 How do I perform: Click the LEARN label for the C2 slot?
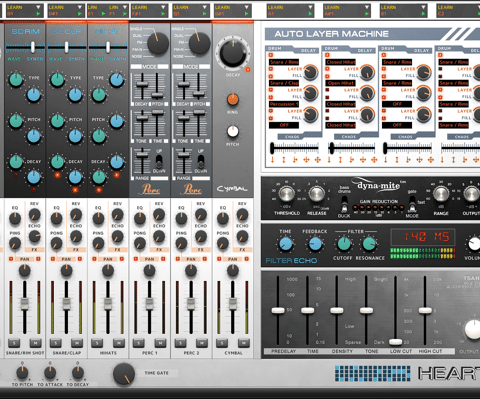pyautogui.click(x=445, y=7)
